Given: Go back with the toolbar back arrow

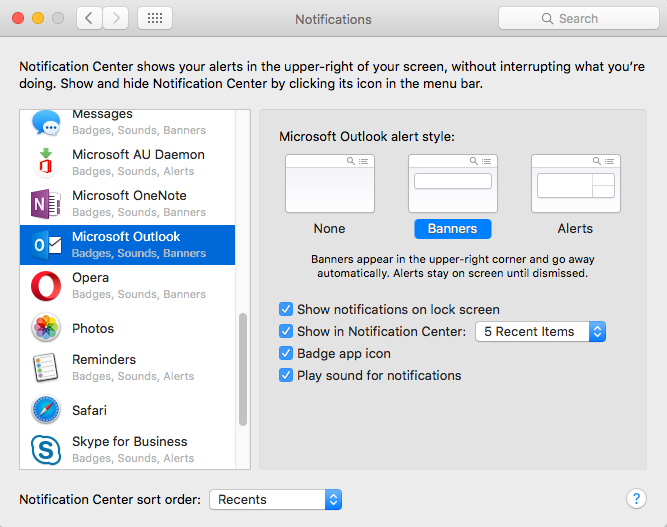Looking at the screenshot, I should click(x=89, y=18).
